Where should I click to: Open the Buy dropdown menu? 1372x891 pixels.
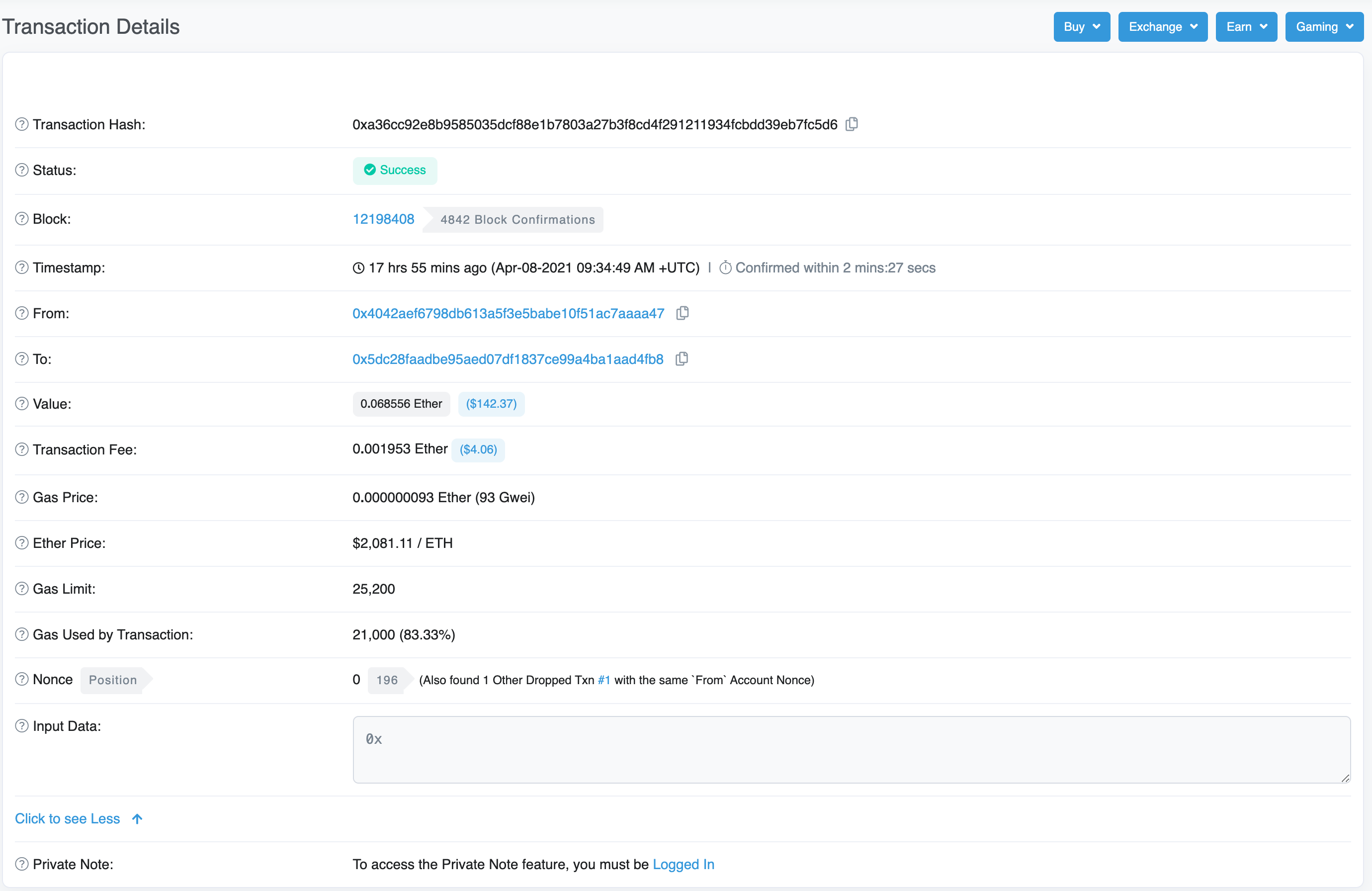tap(1082, 26)
